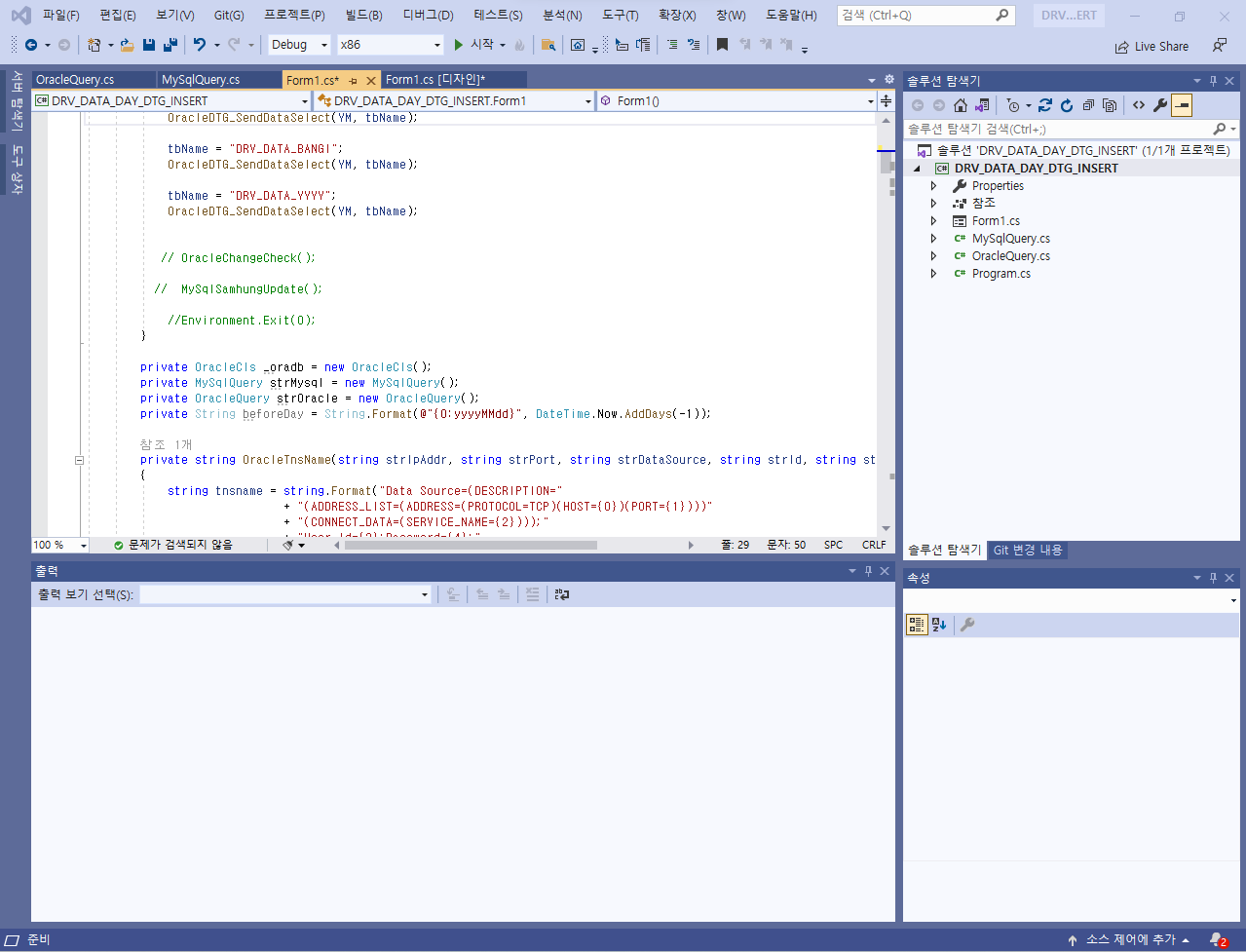The image size is (1246, 952).
Task: Click the notification bell in status bar
Action: pos(1218,940)
